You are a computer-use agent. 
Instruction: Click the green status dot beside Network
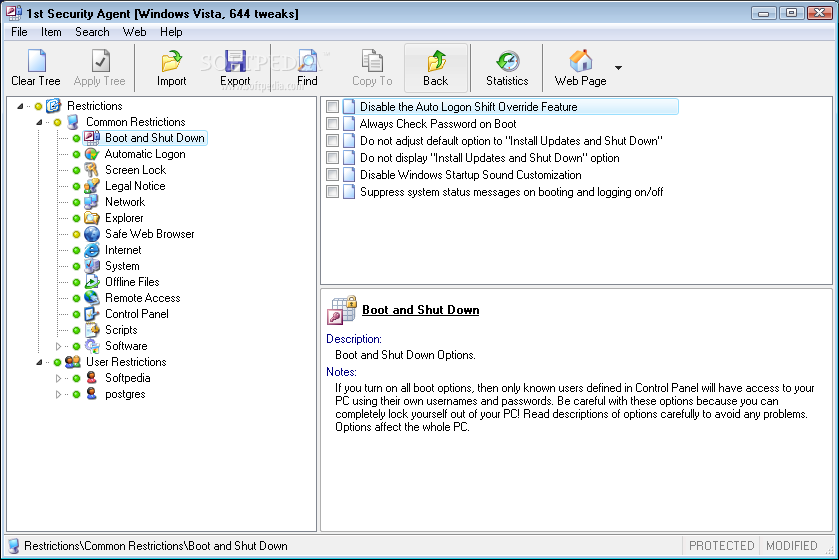[76, 203]
